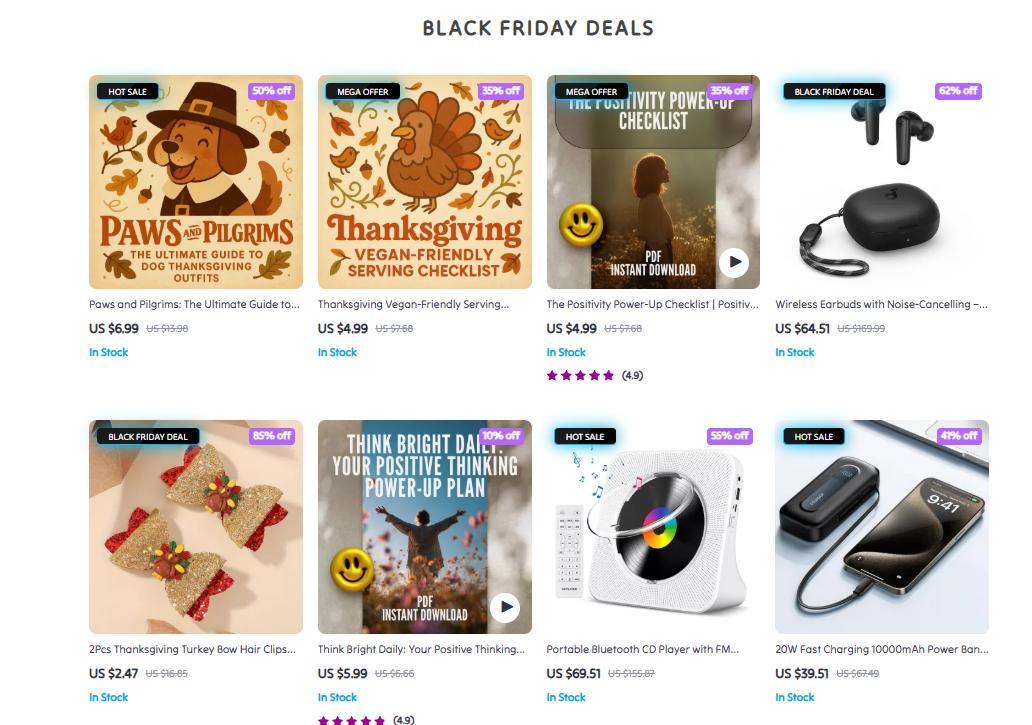Click the Black Friday Deals heading

click(538, 28)
